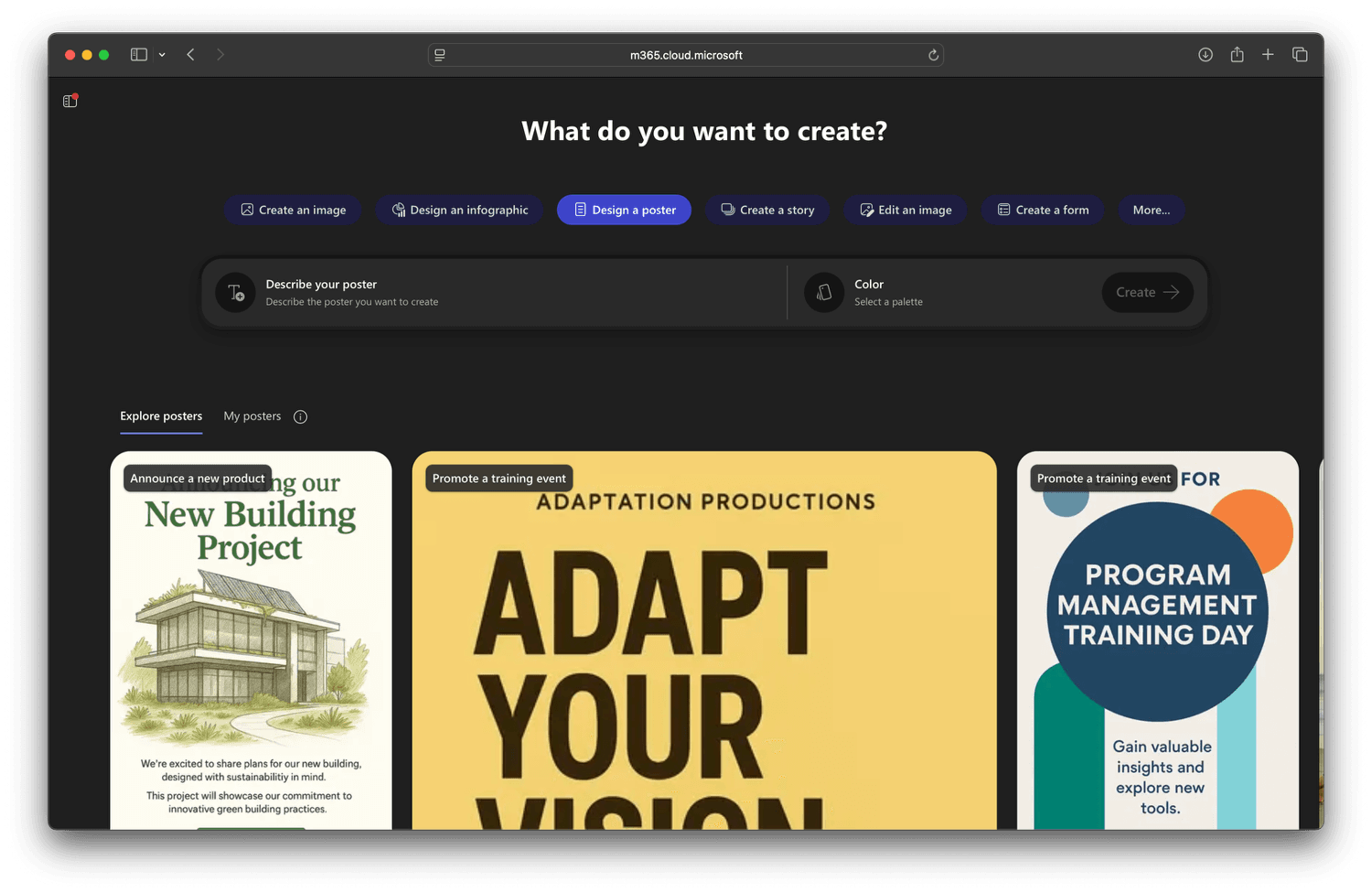
Task: Click the Share icon in Safari toolbar
Action: [x=1237, y=55]
